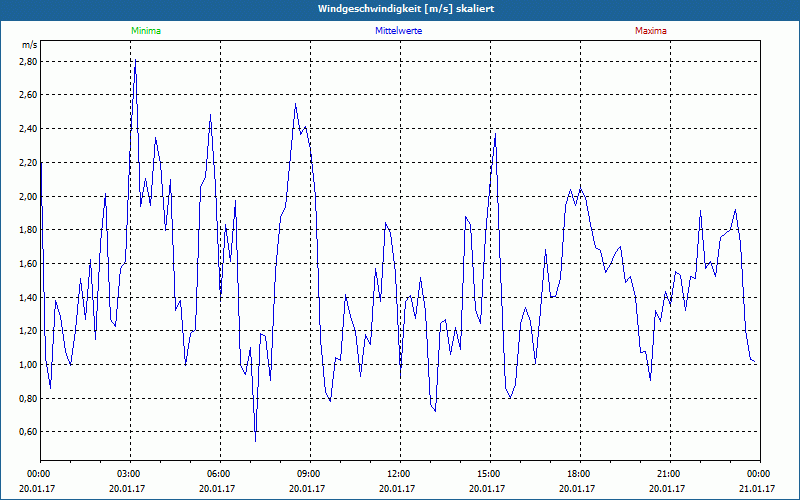
Task: Click the 0,60 y-axis value
Action: (x=29, y=432)
